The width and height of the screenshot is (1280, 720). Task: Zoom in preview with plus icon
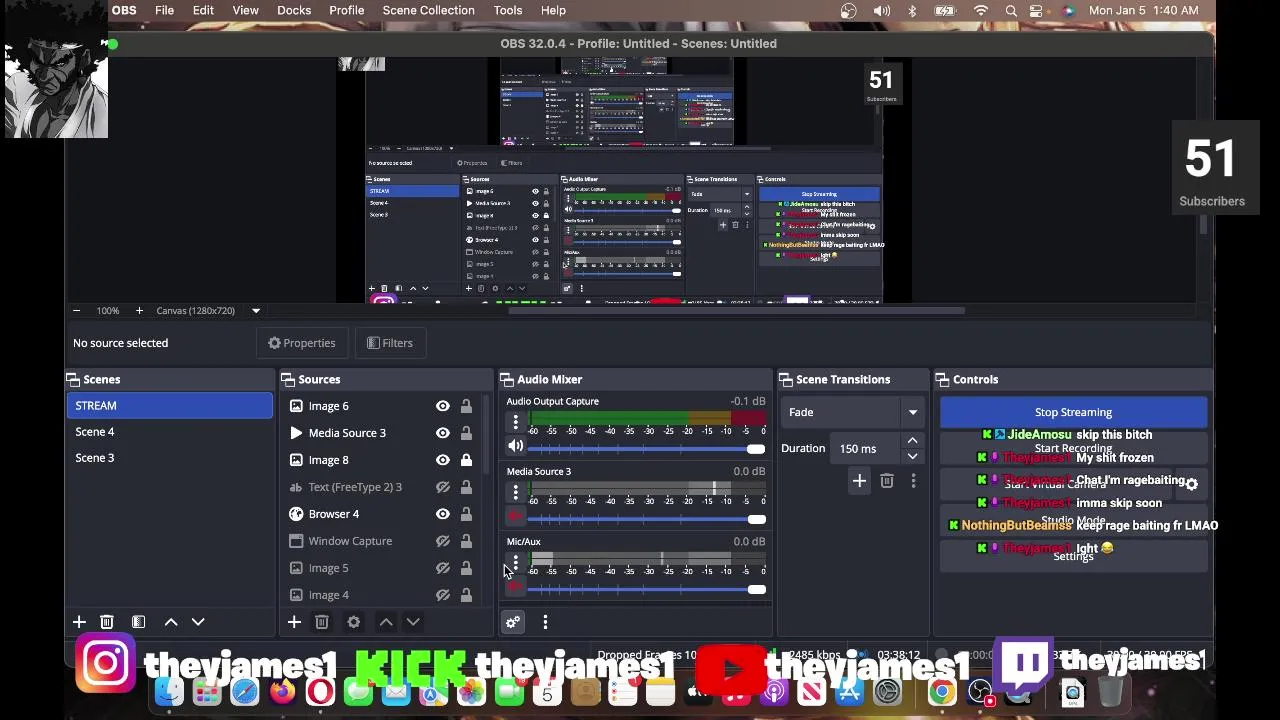click(139, 310)
